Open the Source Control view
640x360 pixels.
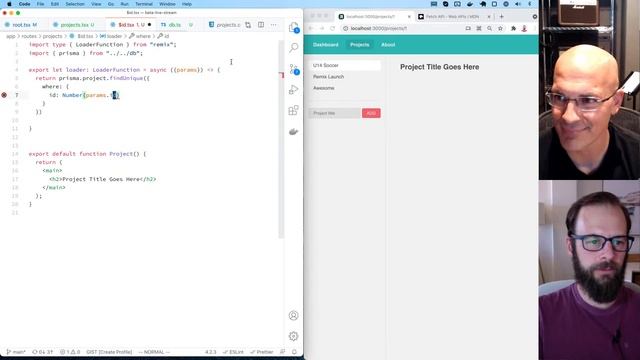pos(293,69)
